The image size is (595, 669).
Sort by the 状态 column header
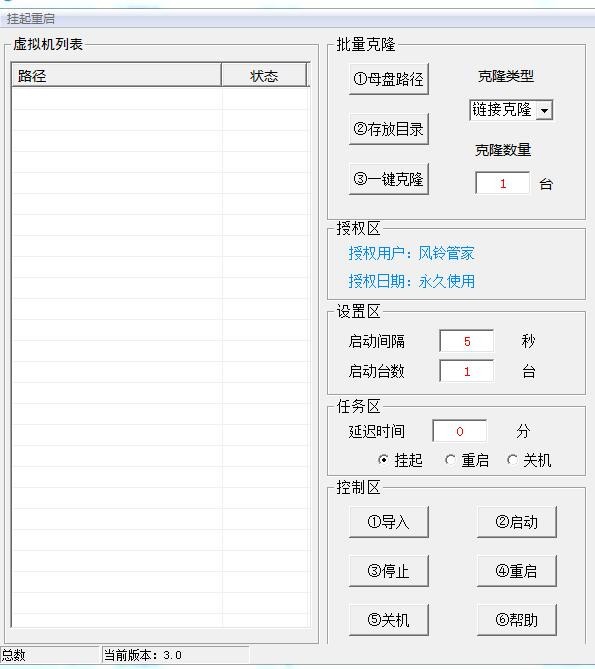264,76
